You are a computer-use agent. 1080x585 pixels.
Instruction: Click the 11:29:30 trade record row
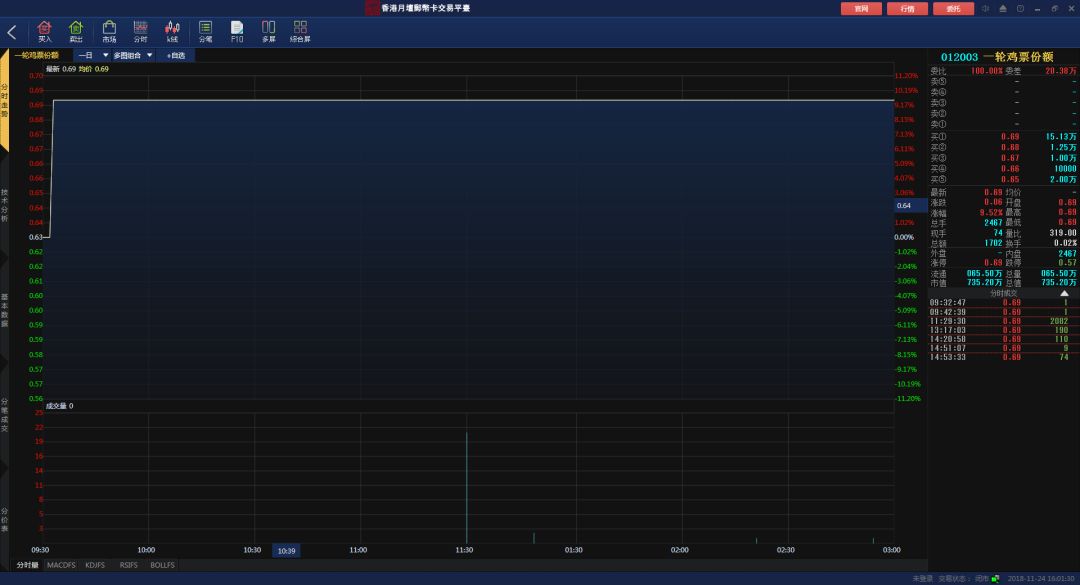1003,321
